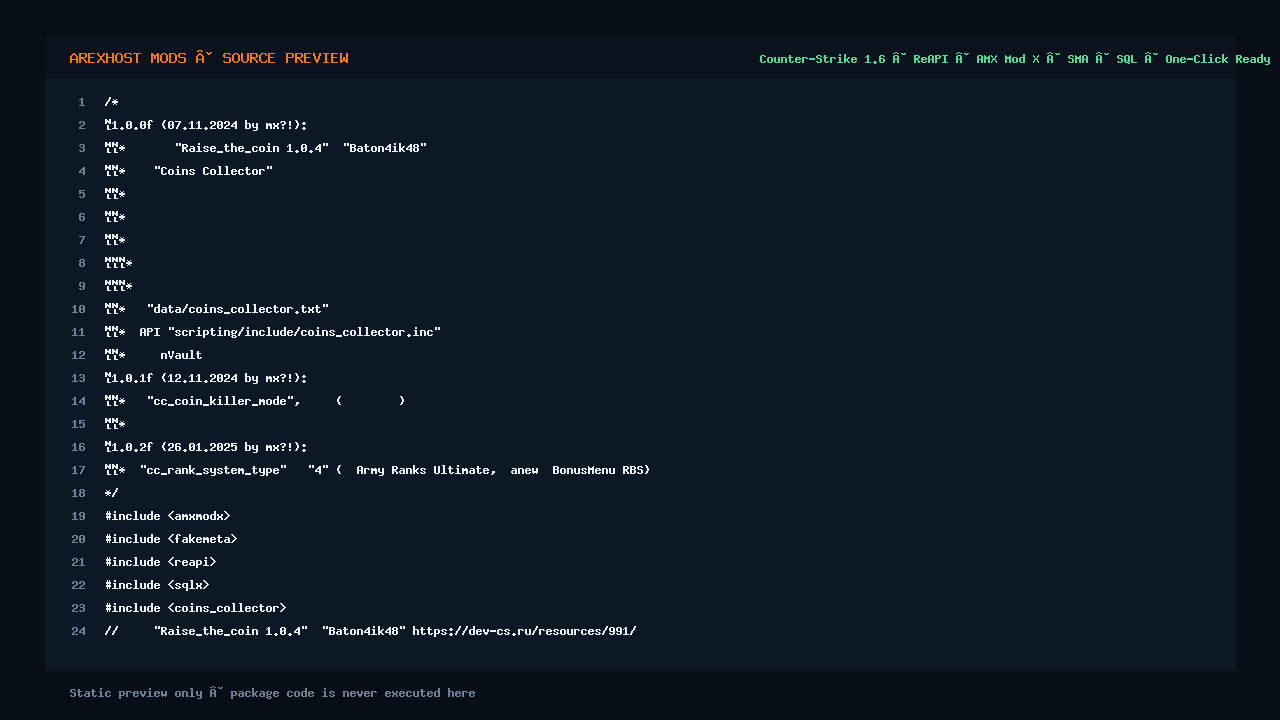This screenshot has height=720, width=1280.
Task: Click the "Army Ranks Ultimate," text
Action: click(x=426, y=470)
